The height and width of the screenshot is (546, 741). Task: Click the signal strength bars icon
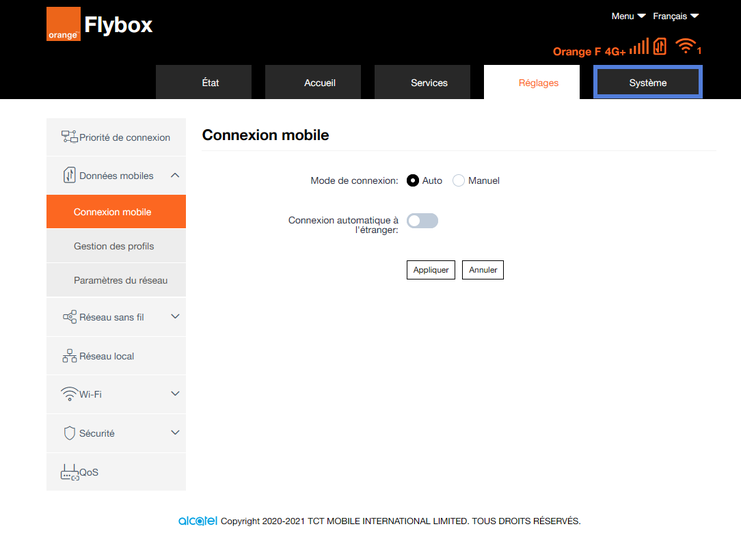pos(639,47)
